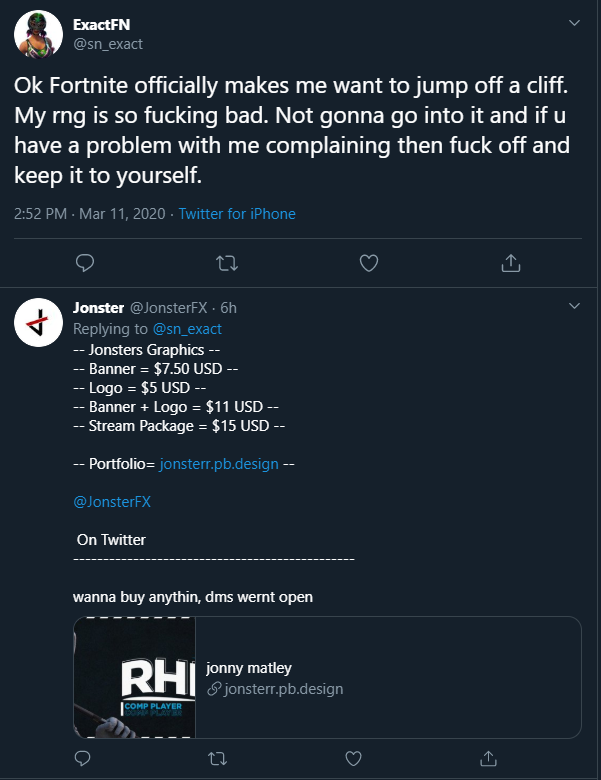The image size is (601, 780).
Task: Retweet the ExactFN tweet
Action: click(x=227, y=262)
